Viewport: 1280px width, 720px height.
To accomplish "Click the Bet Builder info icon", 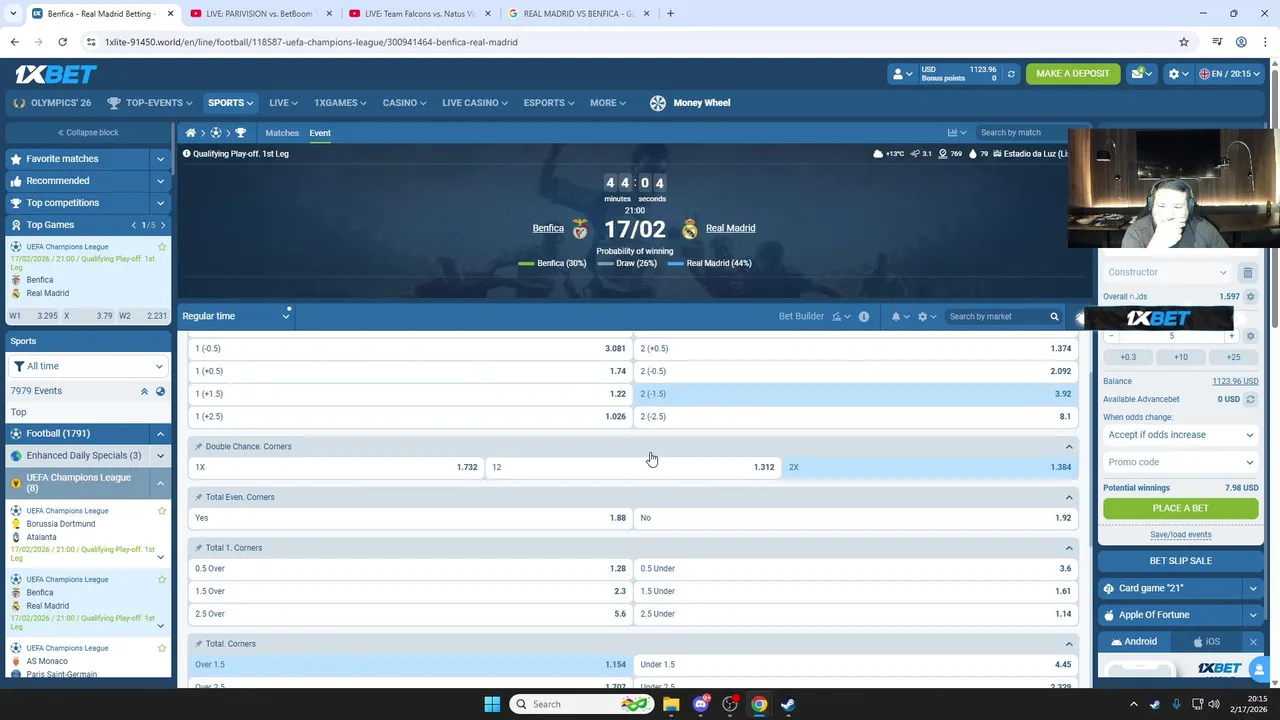I will pyautogui.click(x=864, y=317).
